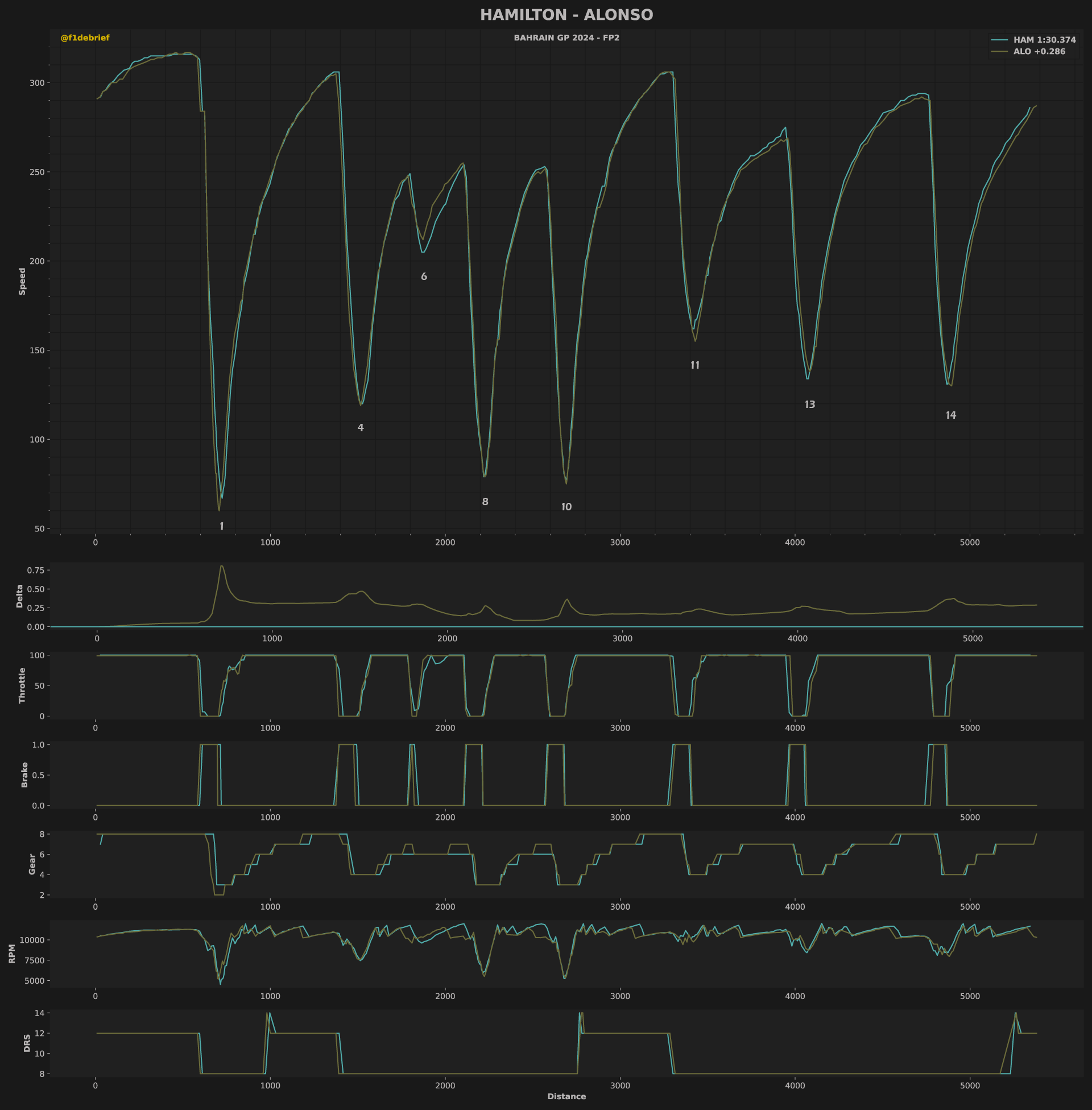Viewport: 1092px width, 1110px height.
Task: Click the DRS axis label
Action: (27, 1043)
